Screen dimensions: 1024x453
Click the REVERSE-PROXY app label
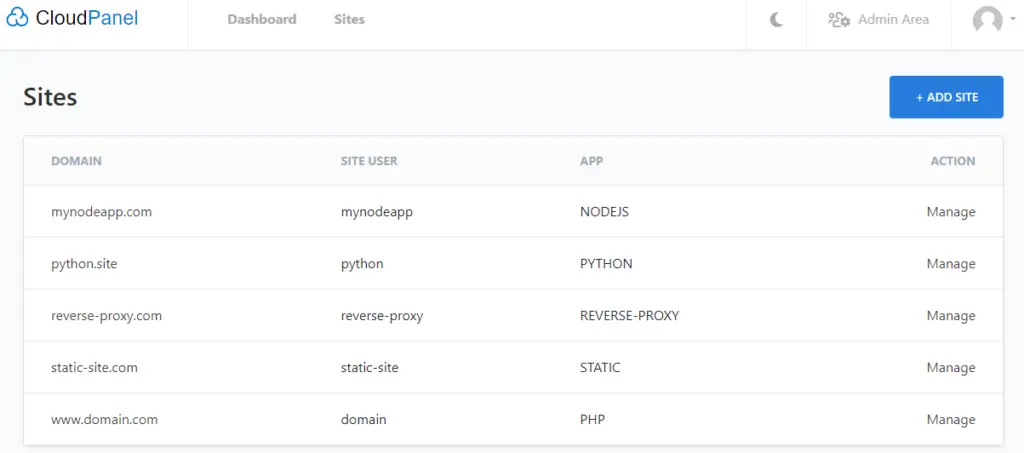point(630,316)
